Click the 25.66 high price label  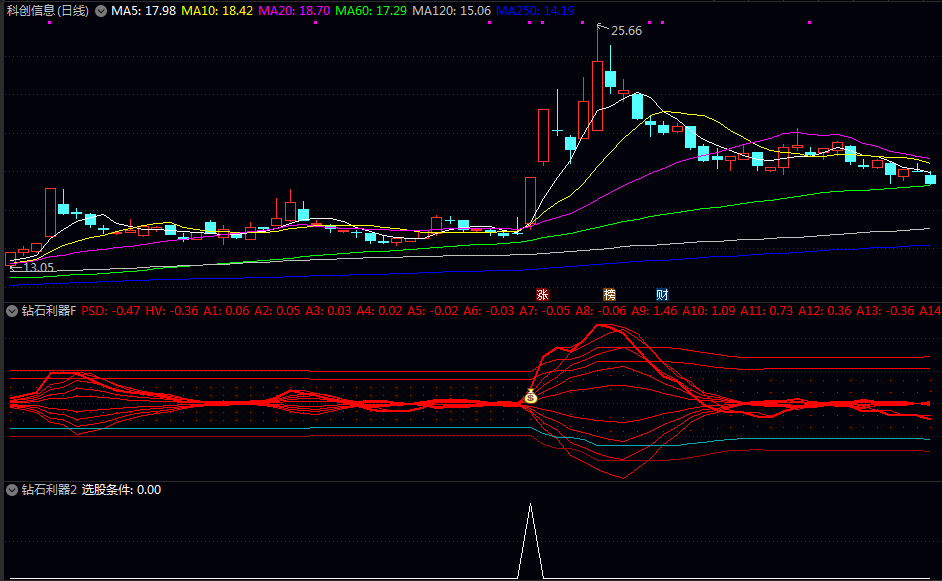tap(626, 31)
